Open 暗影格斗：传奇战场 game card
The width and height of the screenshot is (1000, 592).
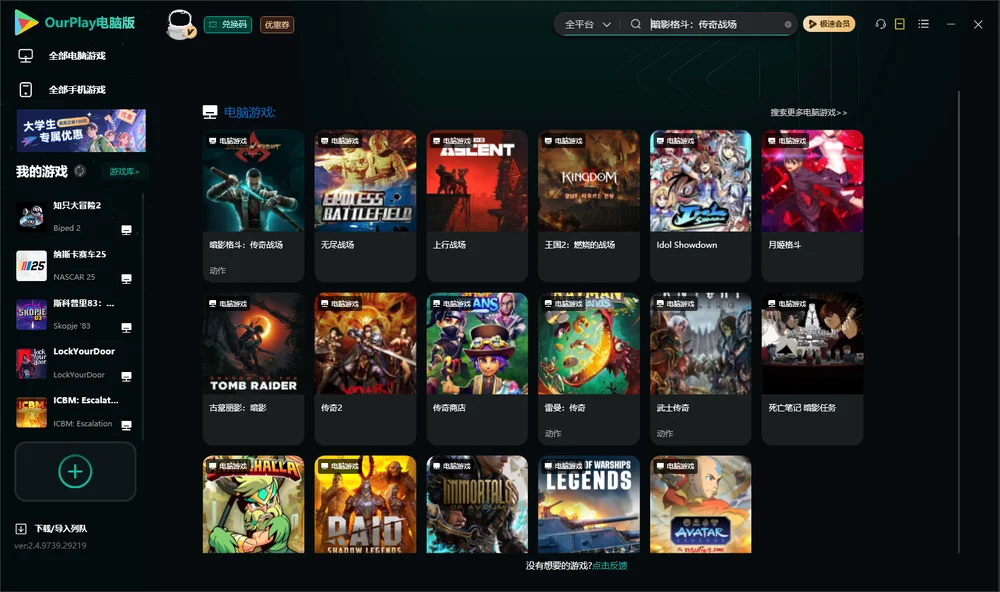pyautogui.click(x=253, y=205)
